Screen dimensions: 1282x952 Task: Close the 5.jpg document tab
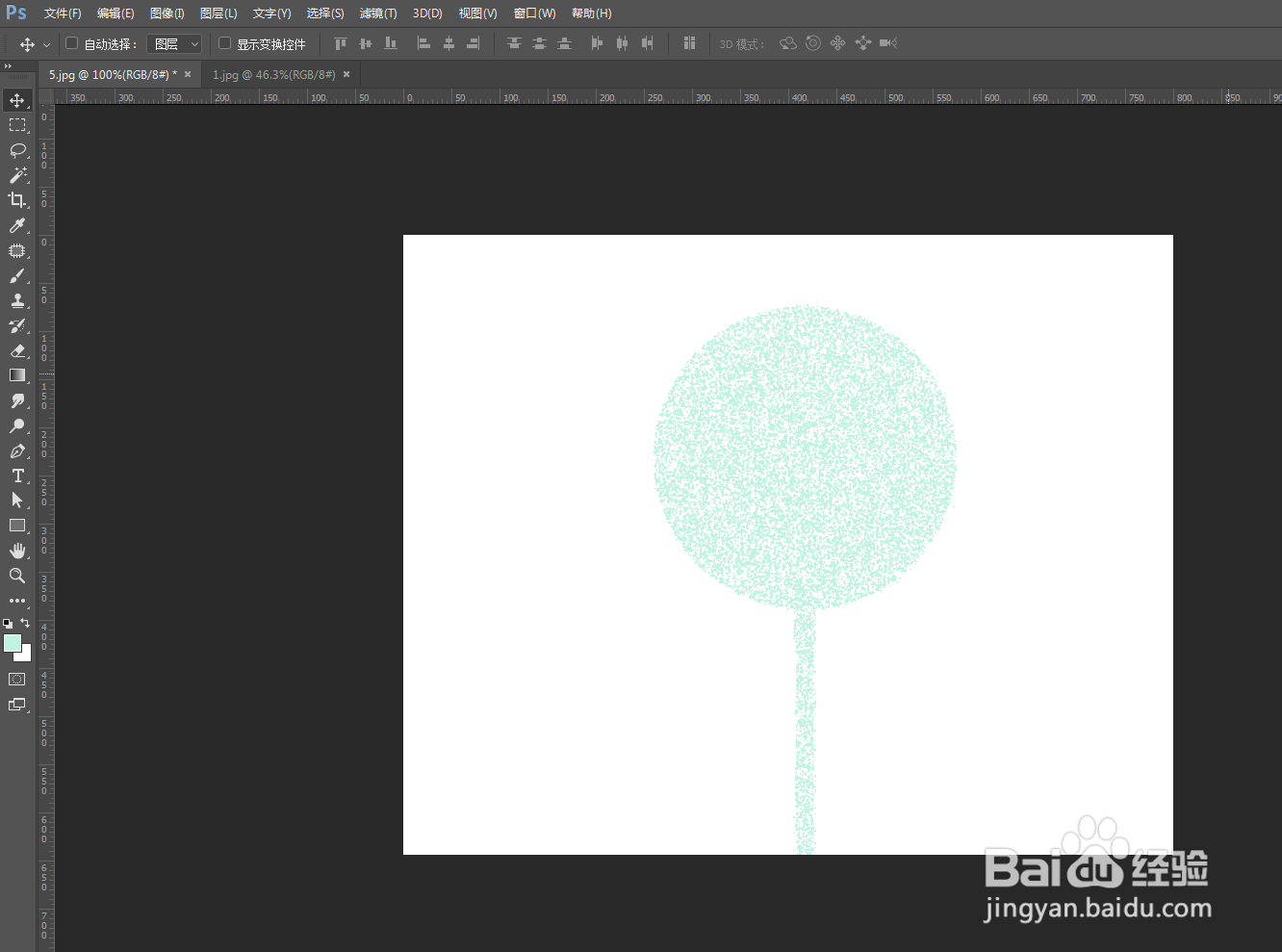click(x=188, y=74)
